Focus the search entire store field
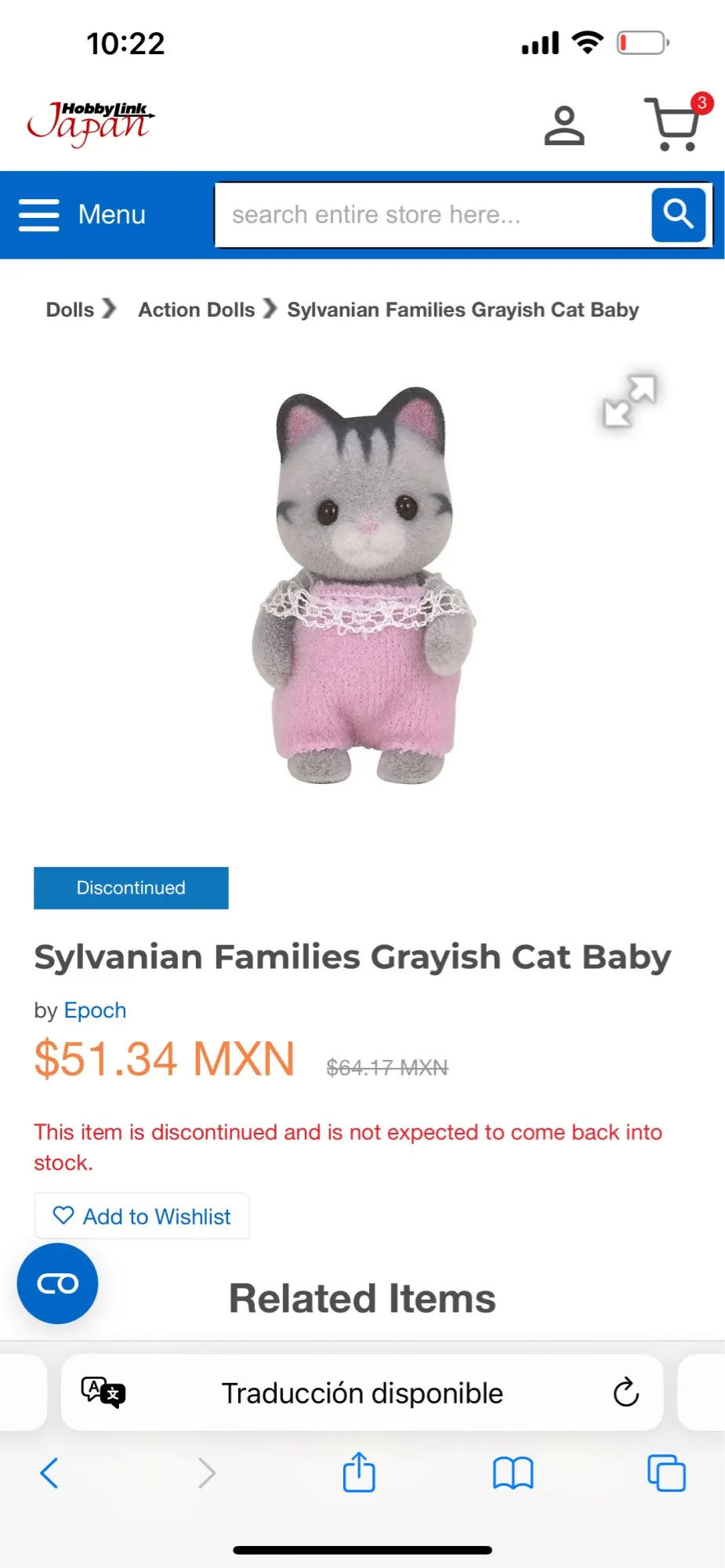This screenshot has width=725, height=1568. [x=433, y=214]
